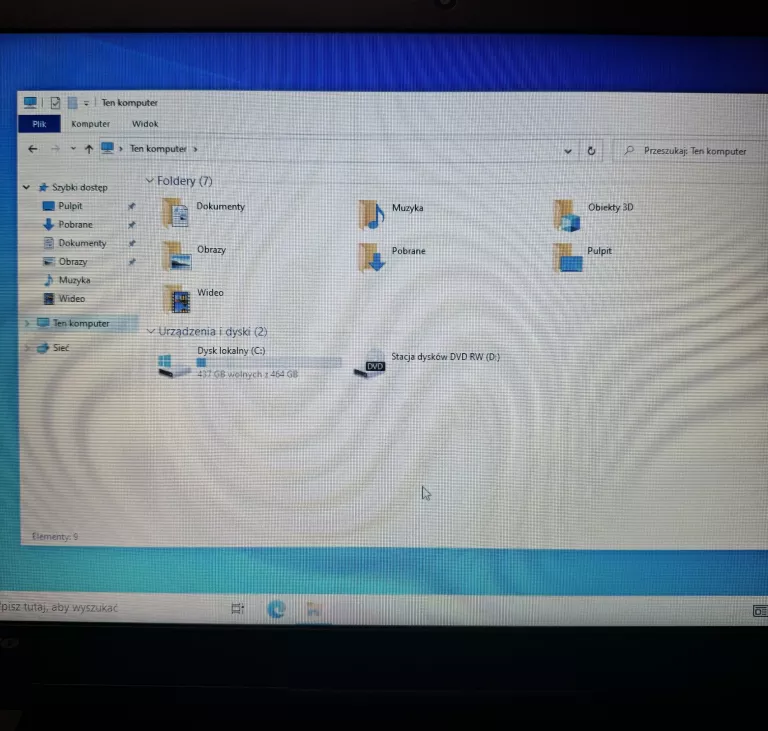Click the Dysk lokalny (C:) capacity bar

coord(268,362)
